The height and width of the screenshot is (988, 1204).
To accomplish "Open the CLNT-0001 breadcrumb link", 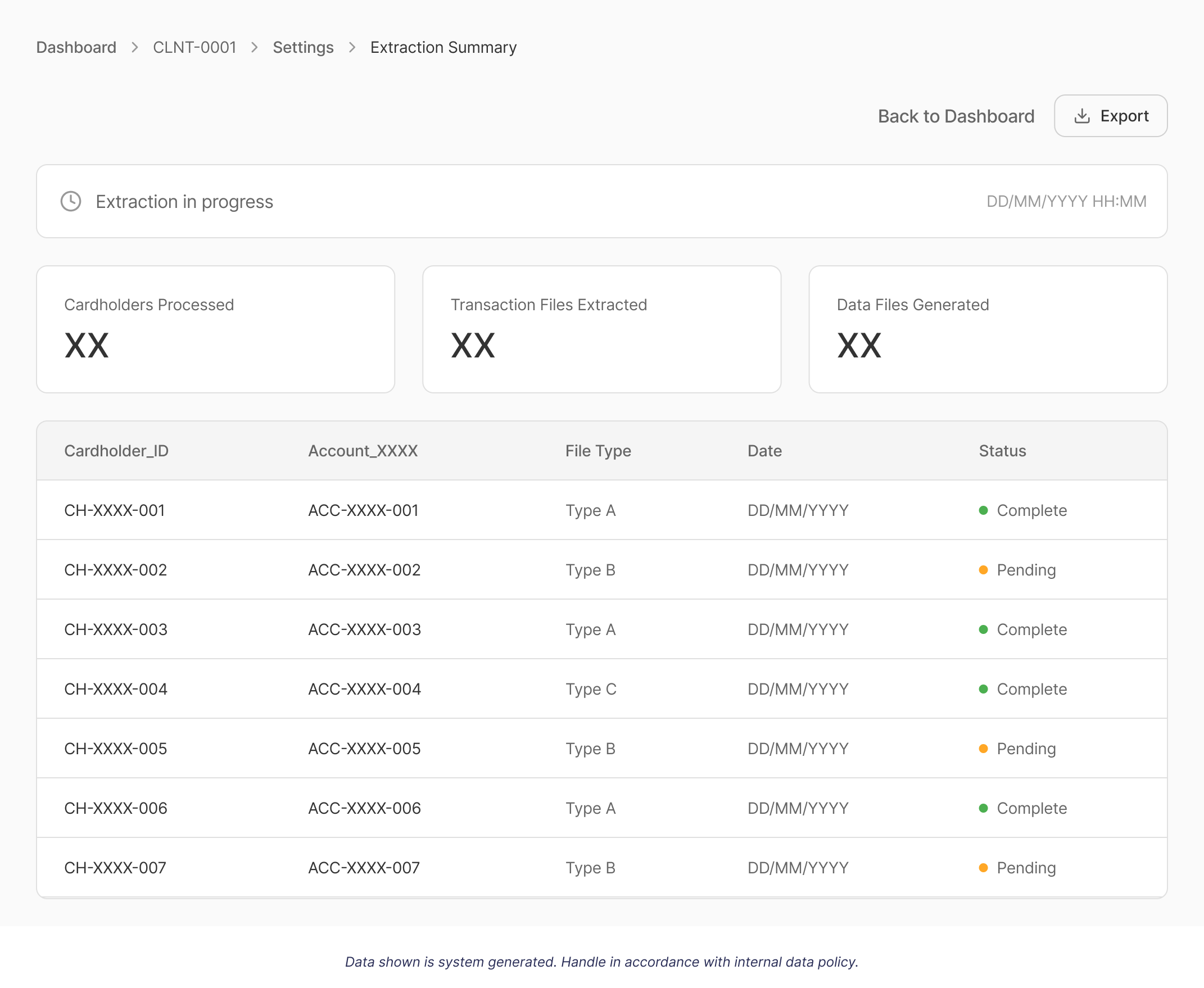I will [x=194, y=47].
